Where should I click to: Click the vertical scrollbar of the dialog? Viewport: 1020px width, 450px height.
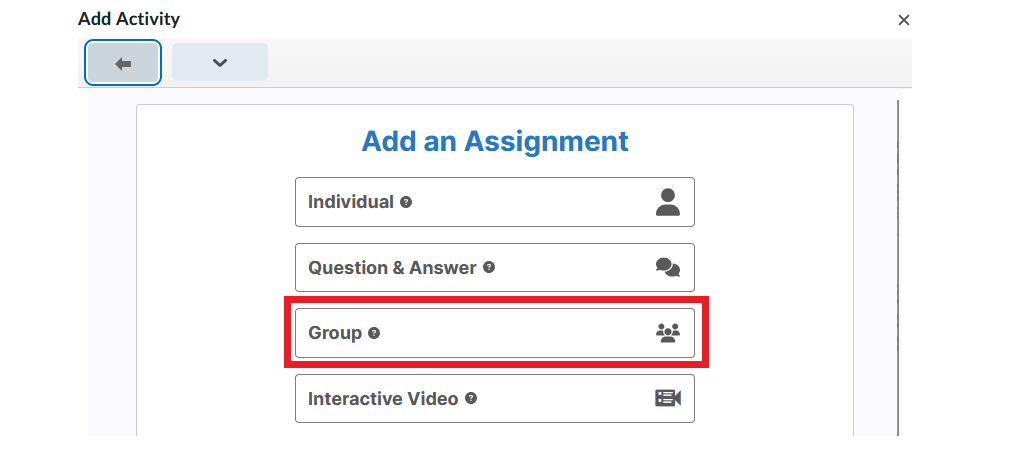(x=898, y=268)
